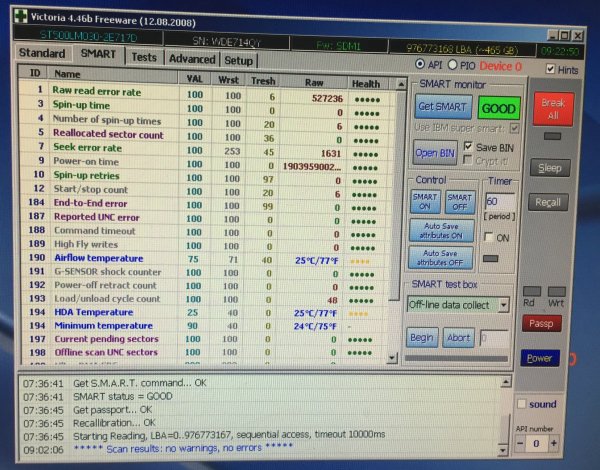The image size is (600, 470).
Task: Click the Wrt indicator box
Action: pos(556,292)
